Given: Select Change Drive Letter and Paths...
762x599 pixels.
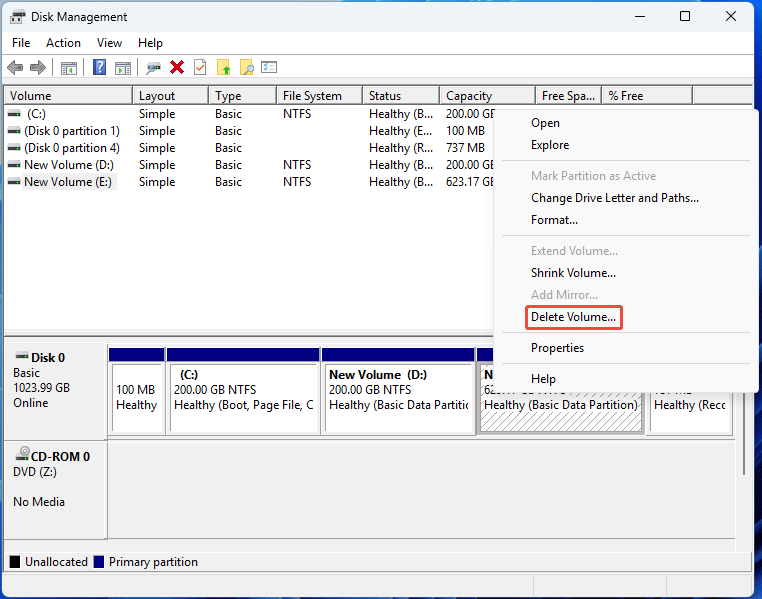Looking at the screenshot, I should click(615, 198).
